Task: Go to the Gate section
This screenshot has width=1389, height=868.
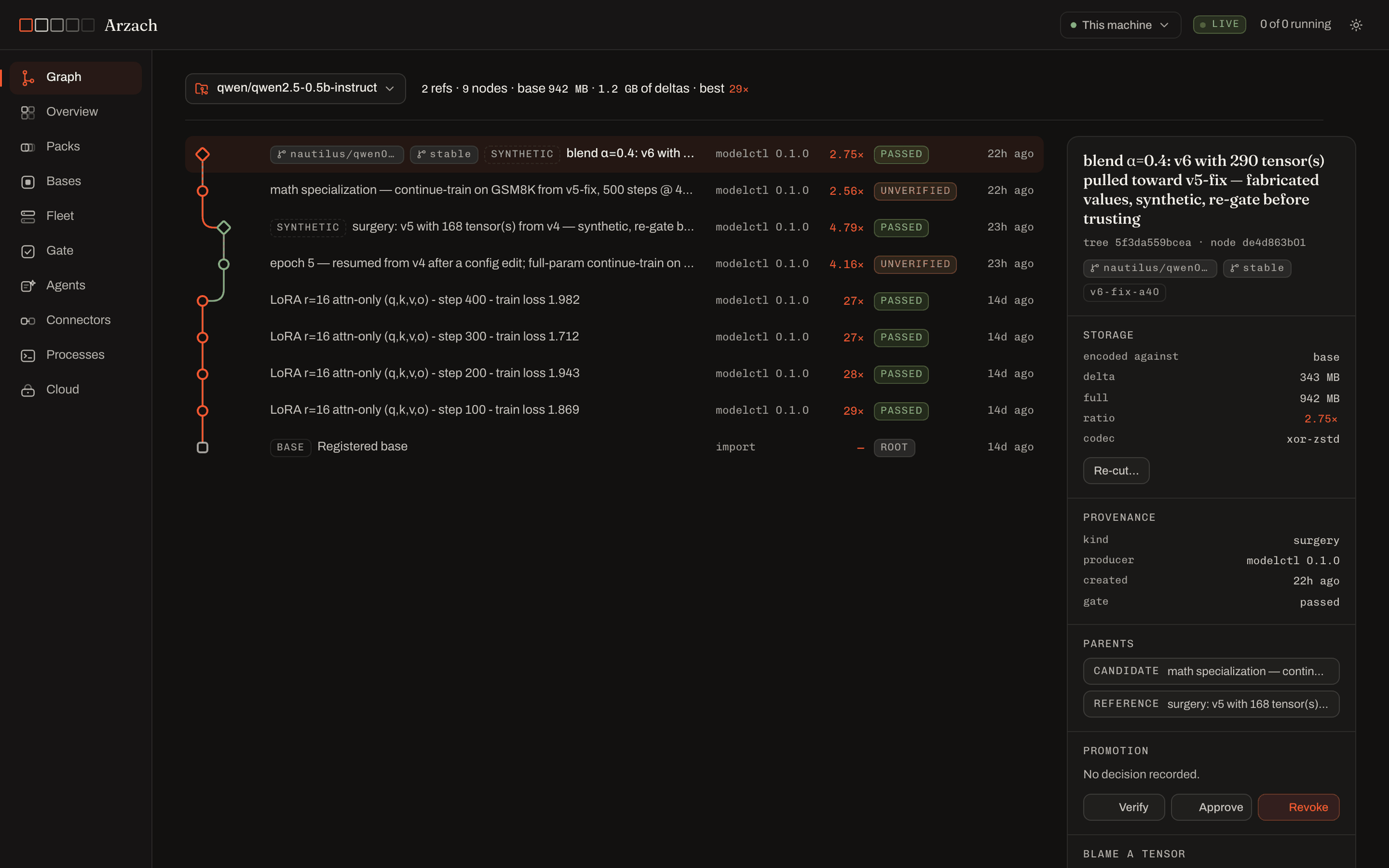Action: [x=76, y=251]
